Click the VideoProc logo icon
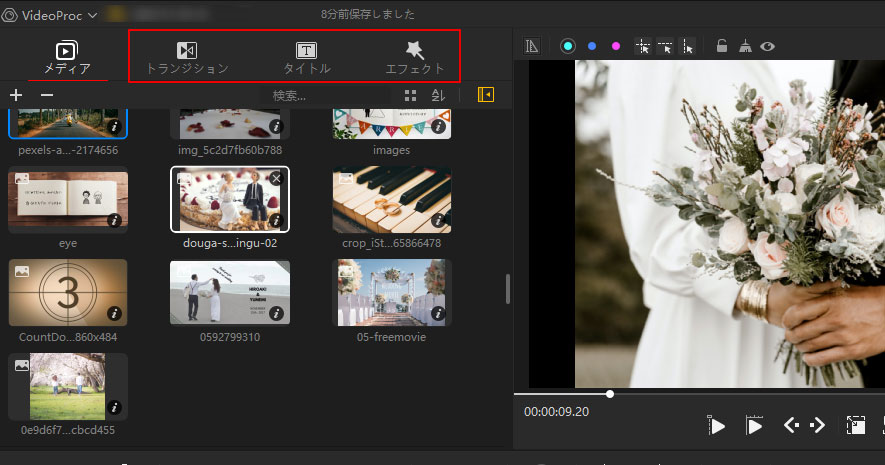 click(10, 15)
